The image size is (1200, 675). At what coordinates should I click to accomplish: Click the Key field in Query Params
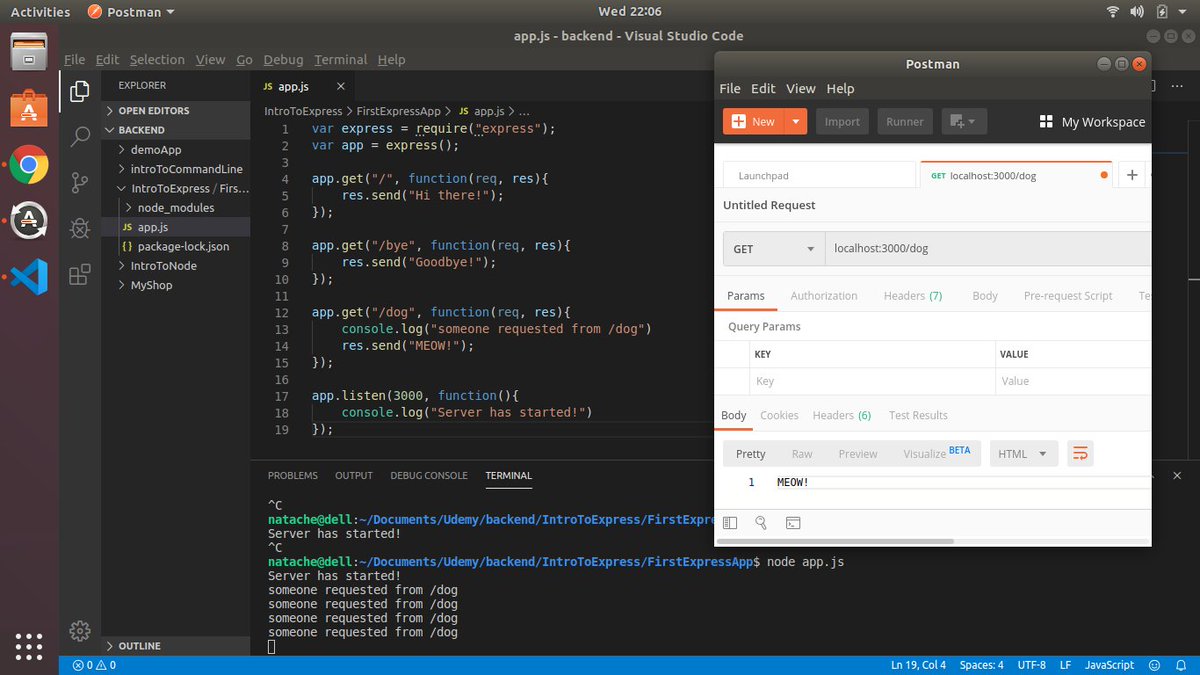pyautogui.click(x=872, y=381)
